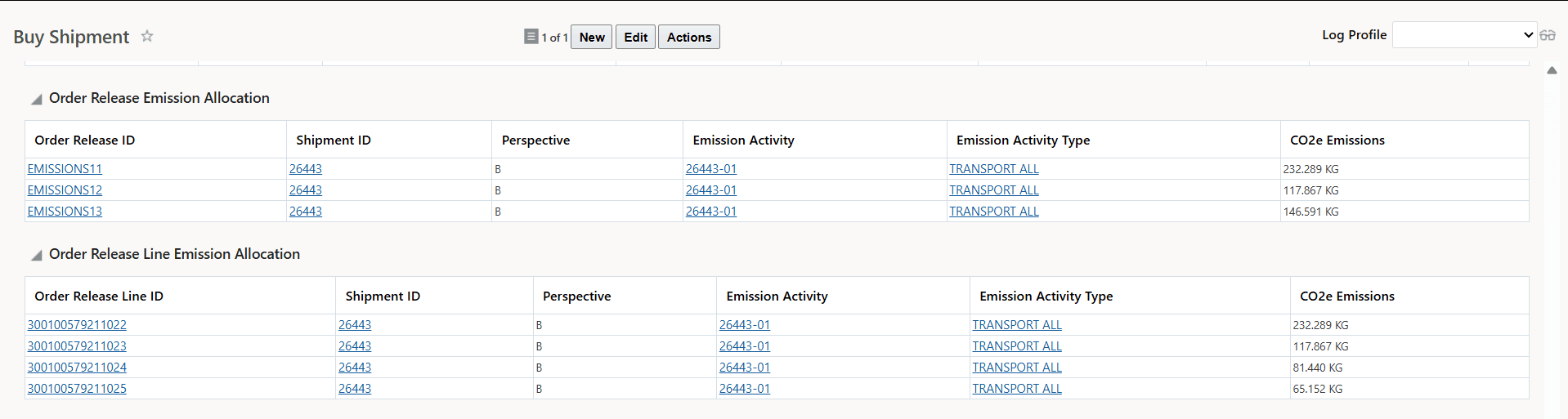Open TRANSPORT ALL type for line 300100579211022
The width and height of the screenshot is (1568, 419).
pyautogui.click(x=1017, y=325)
